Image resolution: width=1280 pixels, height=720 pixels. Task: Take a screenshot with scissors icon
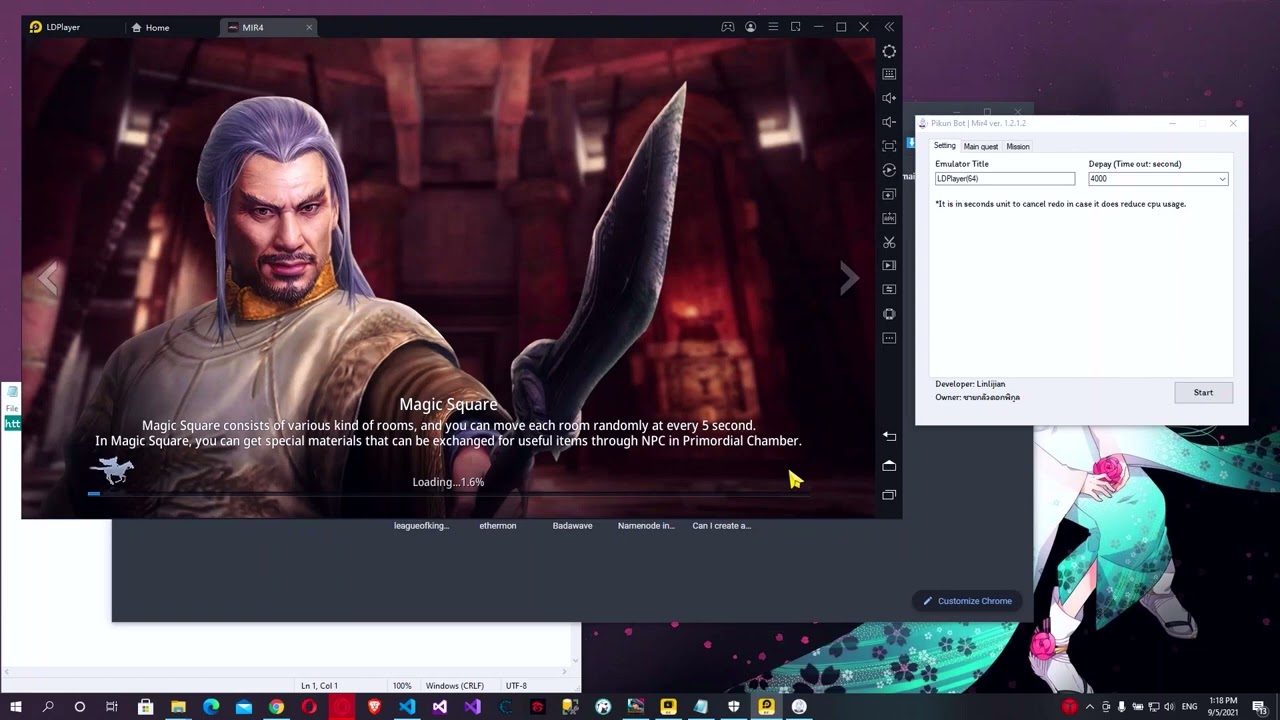pos(889,242)
